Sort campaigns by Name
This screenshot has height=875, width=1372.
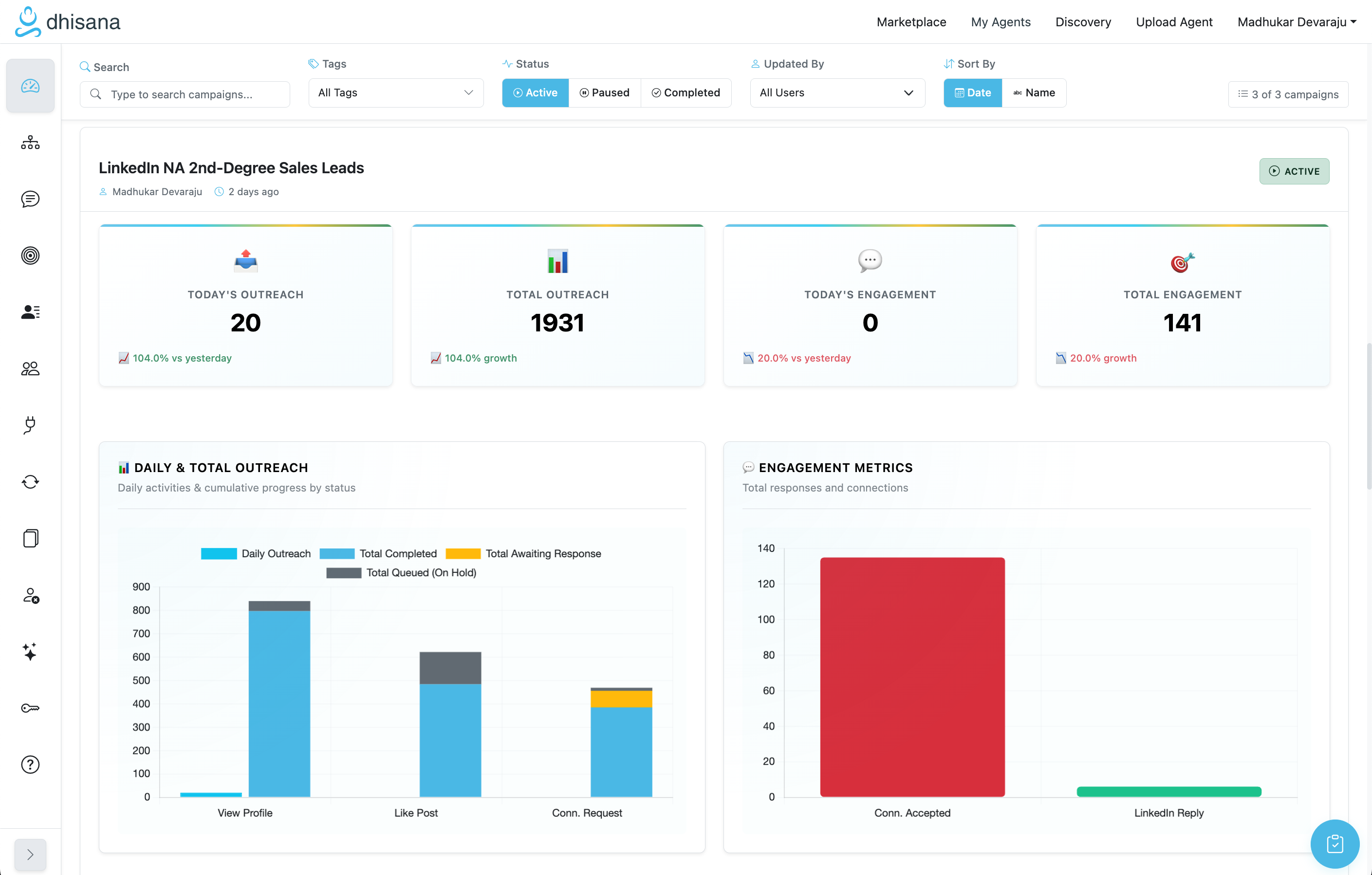click(x=1034, y=93)
